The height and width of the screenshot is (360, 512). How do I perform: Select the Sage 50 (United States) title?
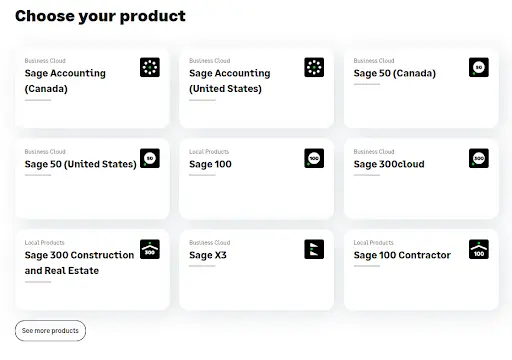coord(80,164)
